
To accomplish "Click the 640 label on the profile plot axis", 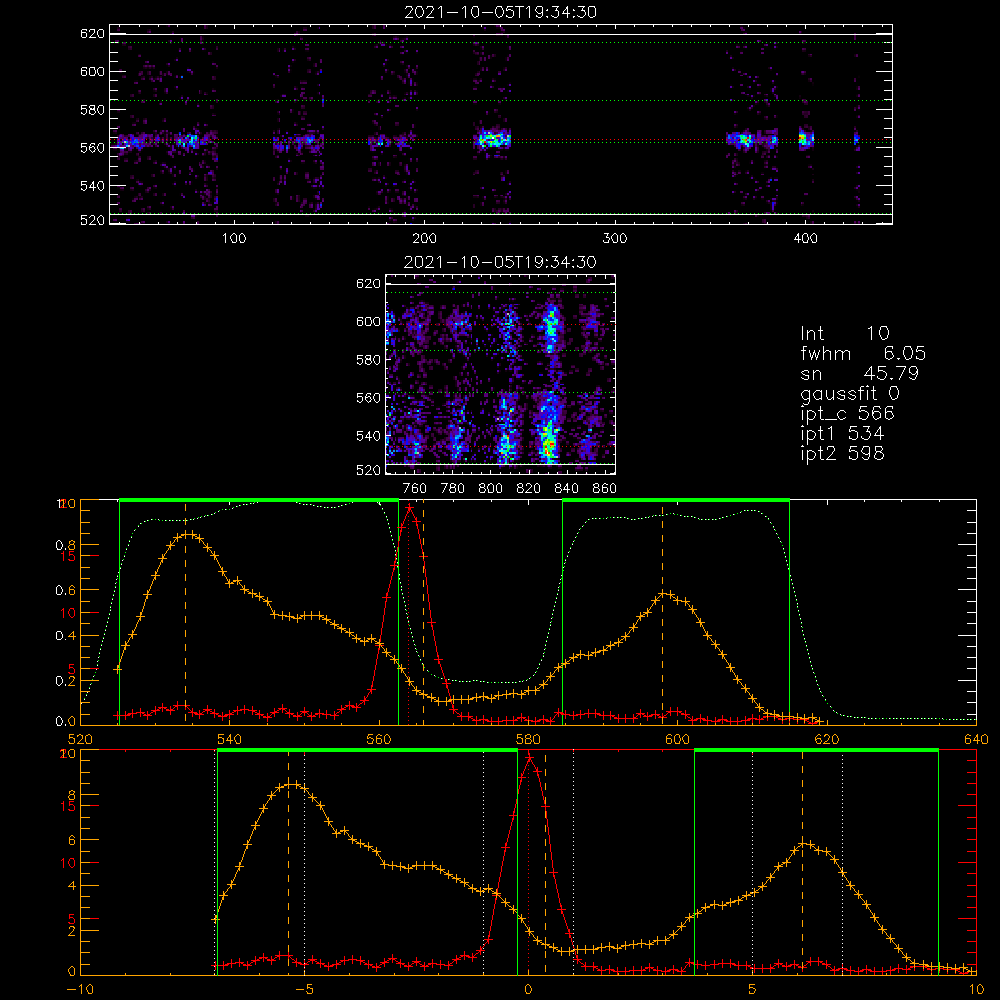I will [x=976, y=739].
